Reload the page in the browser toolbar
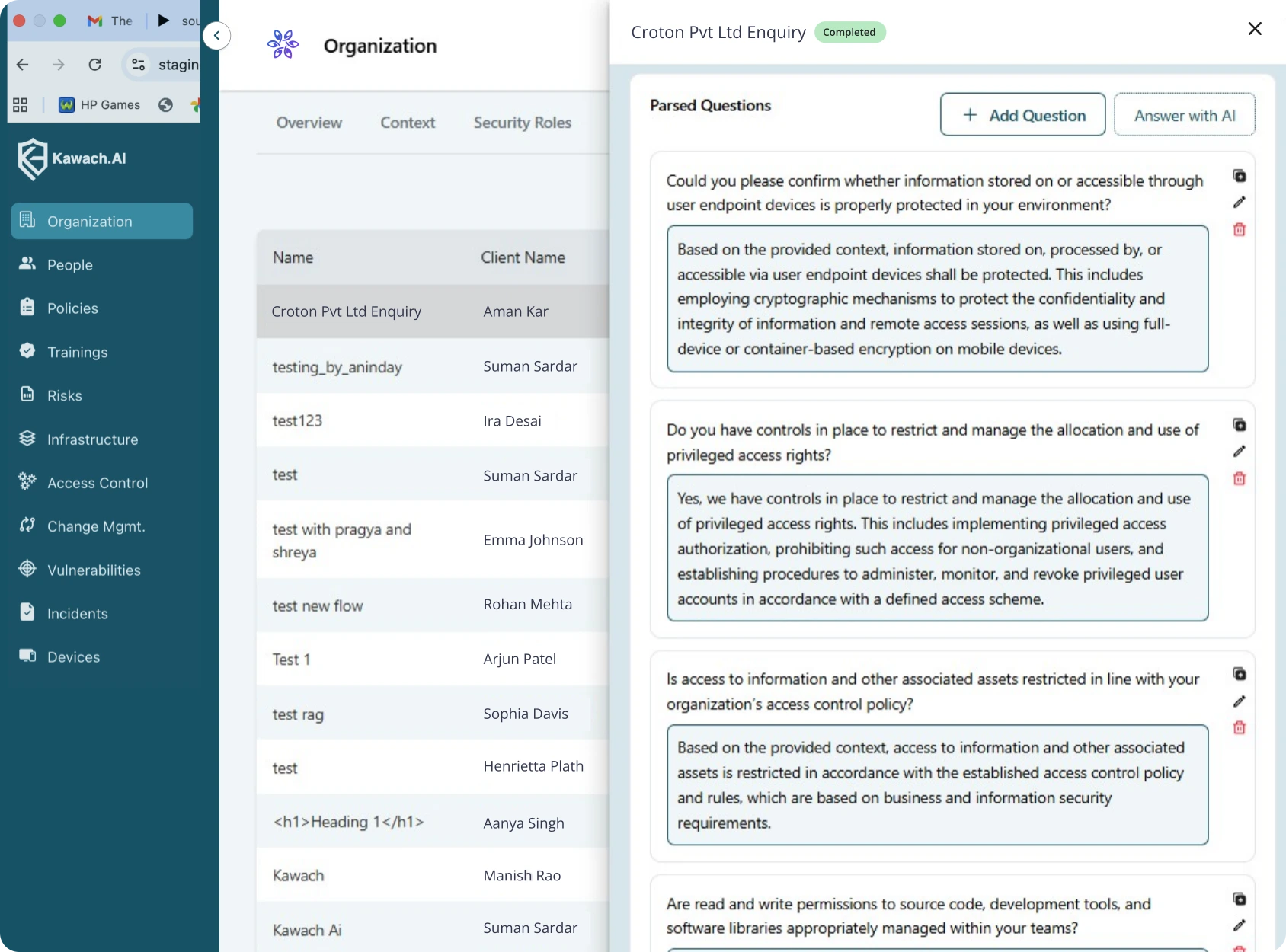Image resolution: width=1286 pixels, height=952 pixels. (x=94, y=65)
